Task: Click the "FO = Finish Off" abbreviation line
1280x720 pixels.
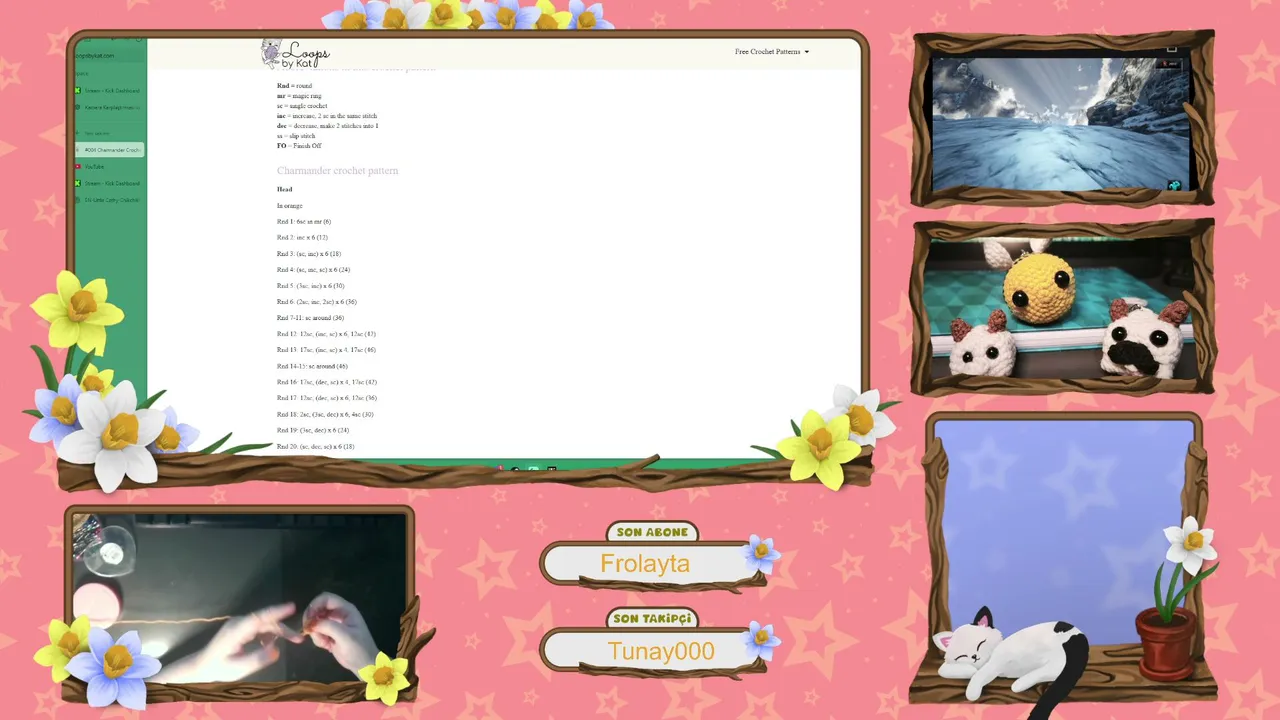Action: [299, 146]
